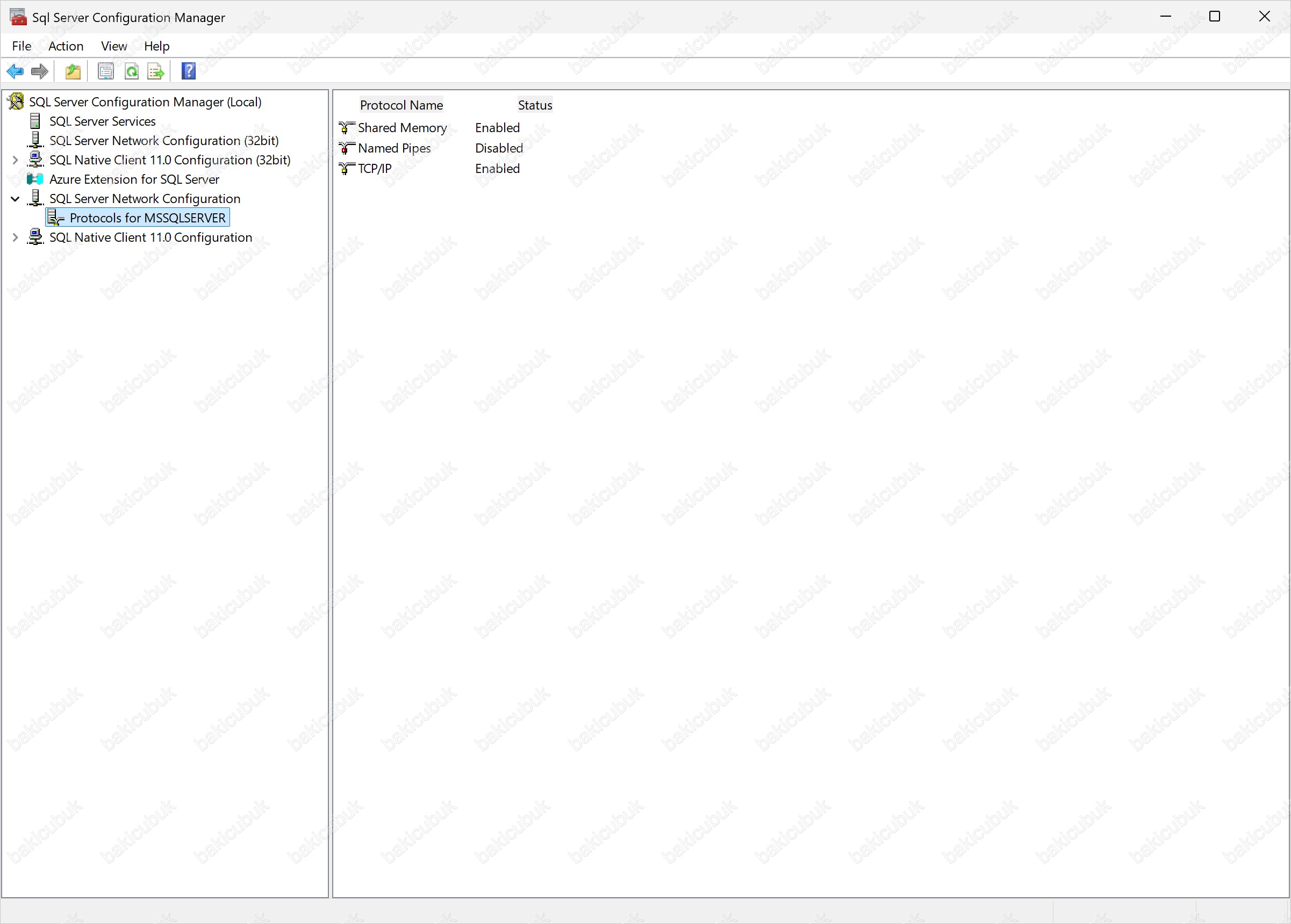This screenshot has height=924, width=1291.
Task: Expand SQL Native Client 11.0 Configuration (32bit)
Action: click(16, 161)
